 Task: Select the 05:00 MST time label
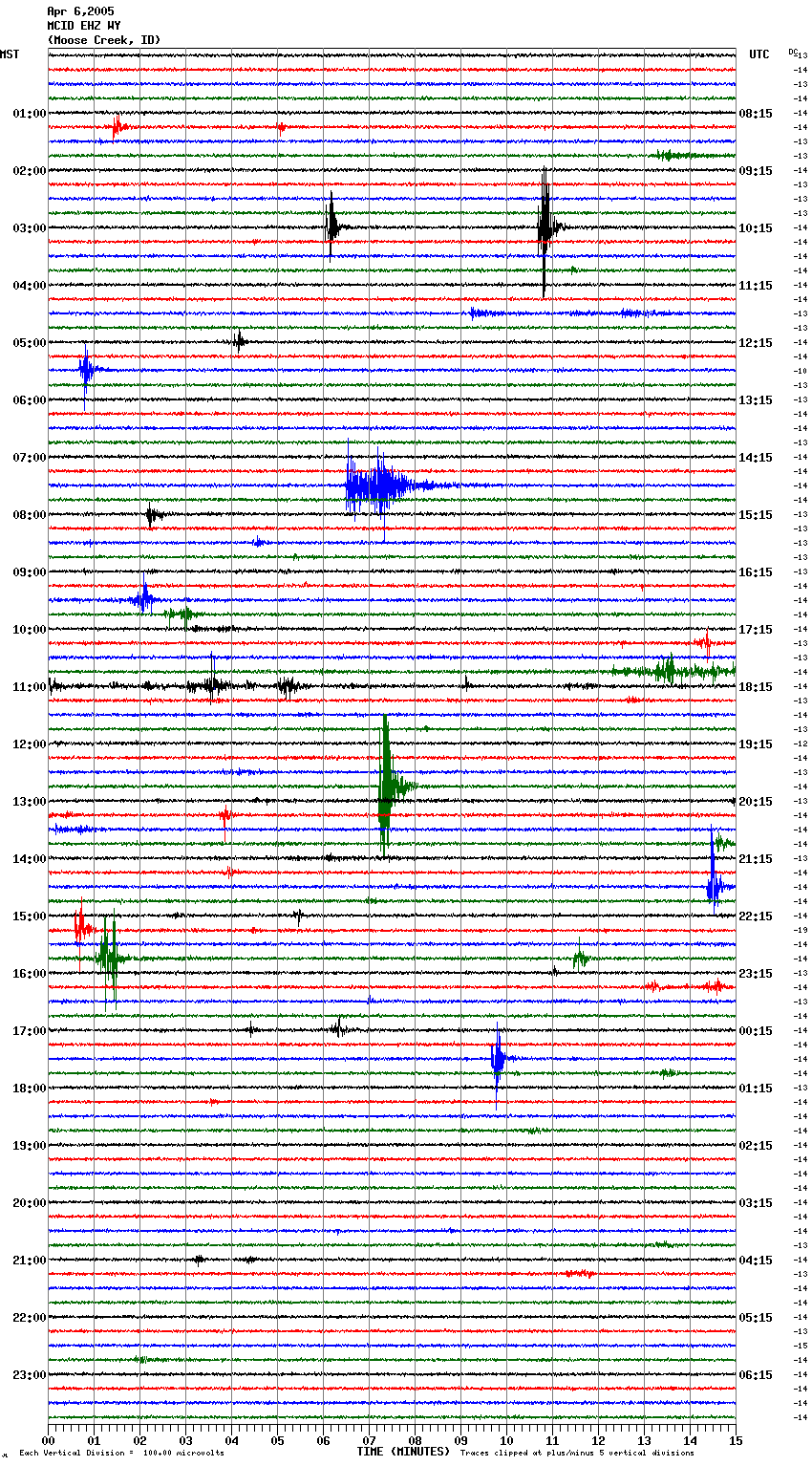[x=29, y=343]
